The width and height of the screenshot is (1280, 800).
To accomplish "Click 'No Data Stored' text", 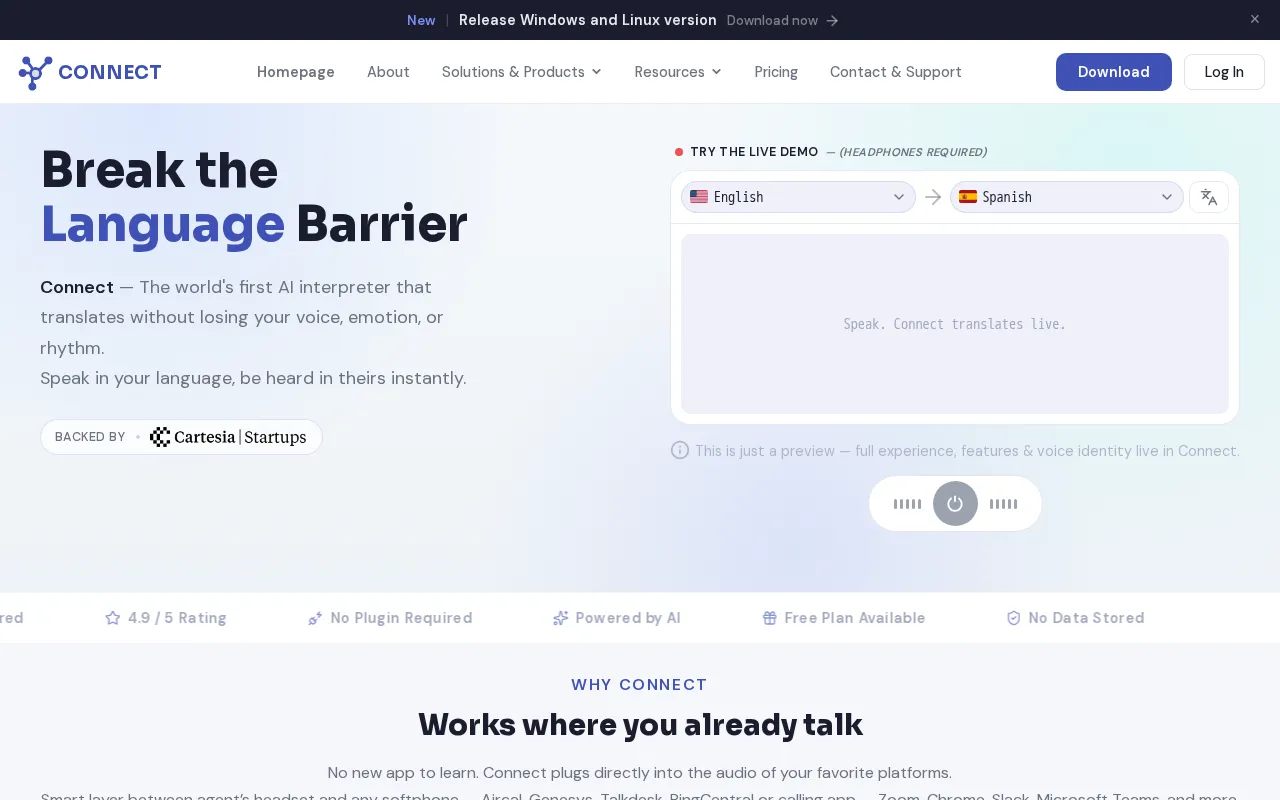I will 1086,618.
